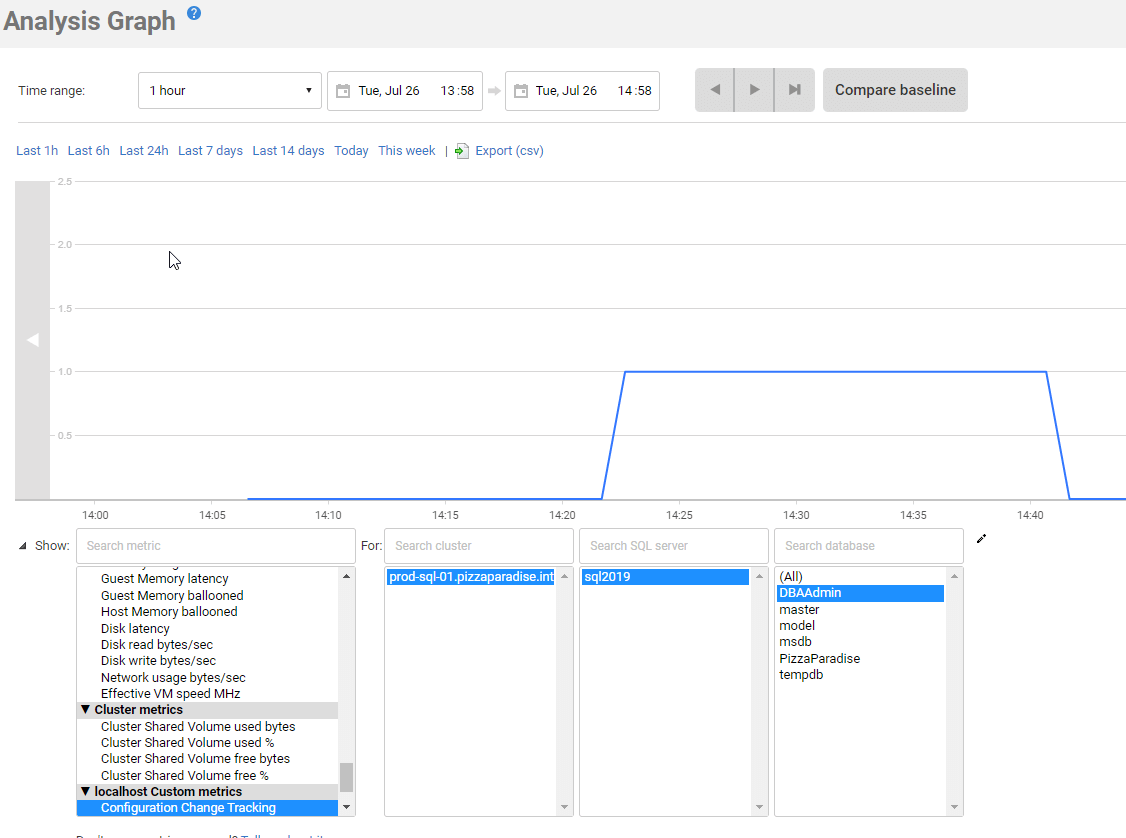Viewport: 1126px width, 838px height.
Task: Select the Today link
Action: [x=351, y=151]
